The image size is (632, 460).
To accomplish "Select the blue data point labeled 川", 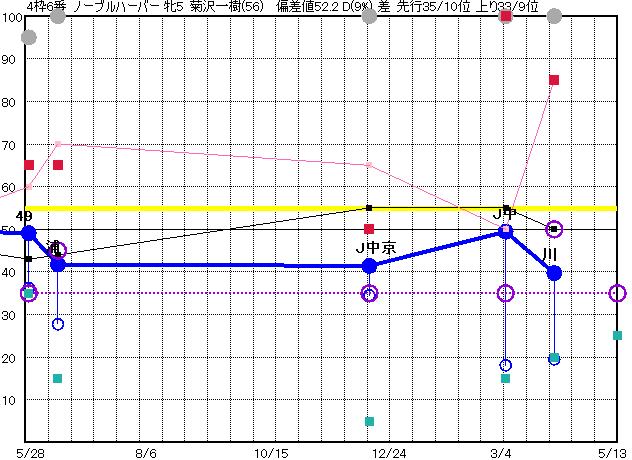I will 554,272.
